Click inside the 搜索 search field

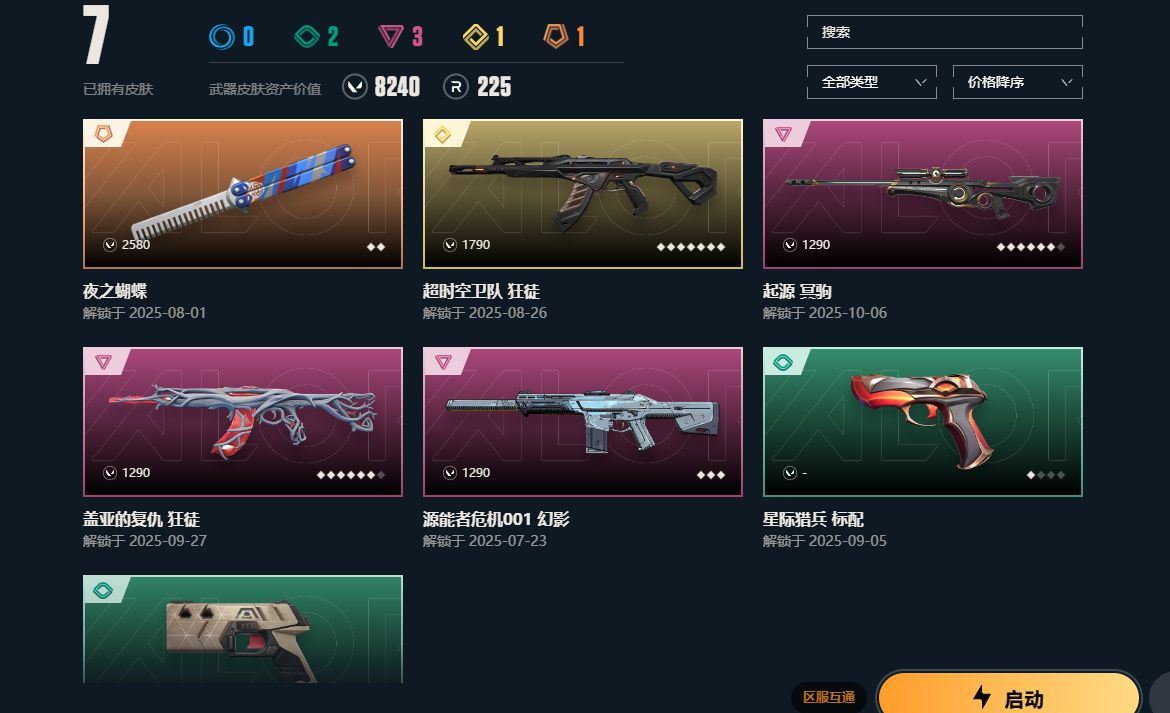click(945, 32)
